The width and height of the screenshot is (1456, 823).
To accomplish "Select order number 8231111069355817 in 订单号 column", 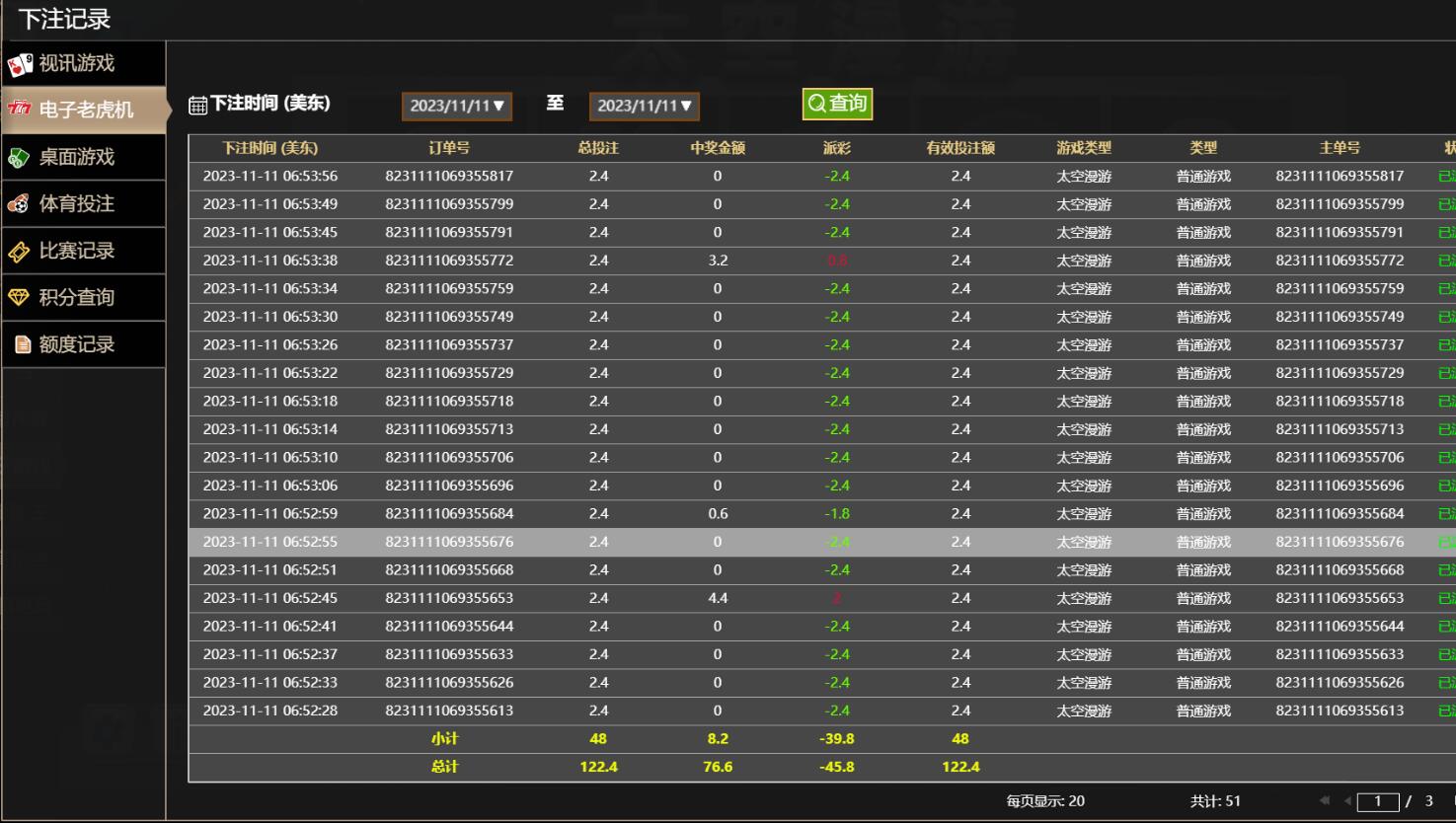I will [449, 177].
